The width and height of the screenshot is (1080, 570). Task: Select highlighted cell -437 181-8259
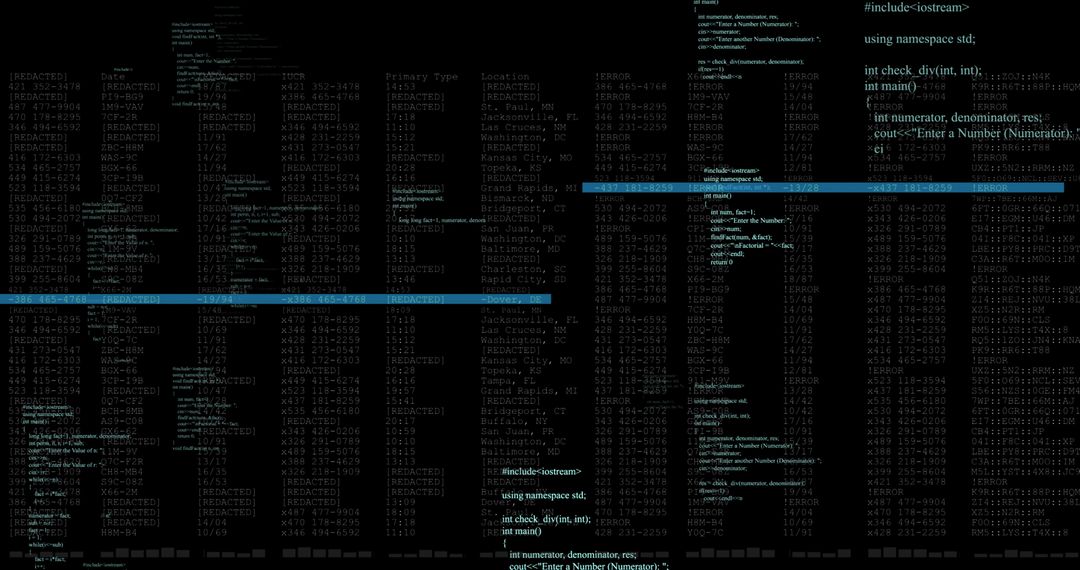coord(633,188)
